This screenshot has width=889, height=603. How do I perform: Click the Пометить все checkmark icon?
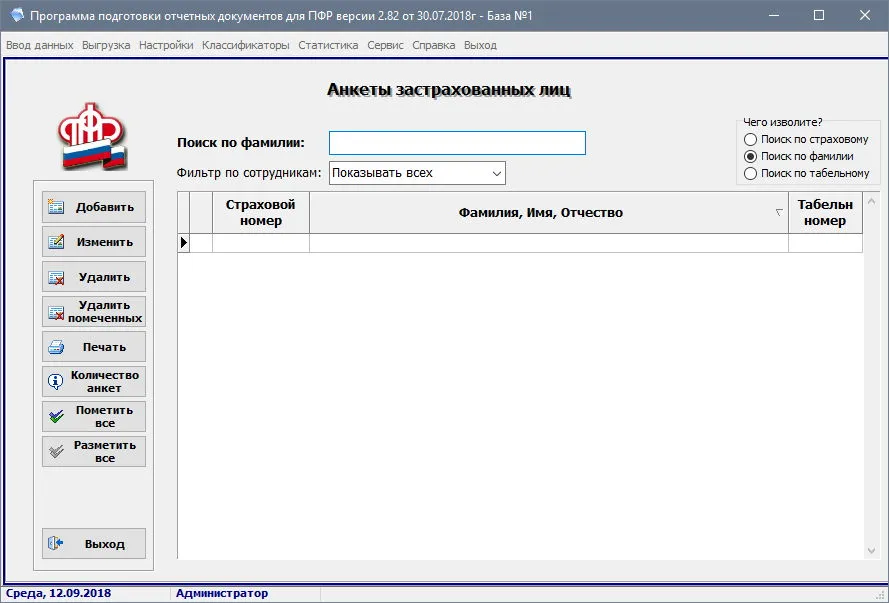(56, 417)
